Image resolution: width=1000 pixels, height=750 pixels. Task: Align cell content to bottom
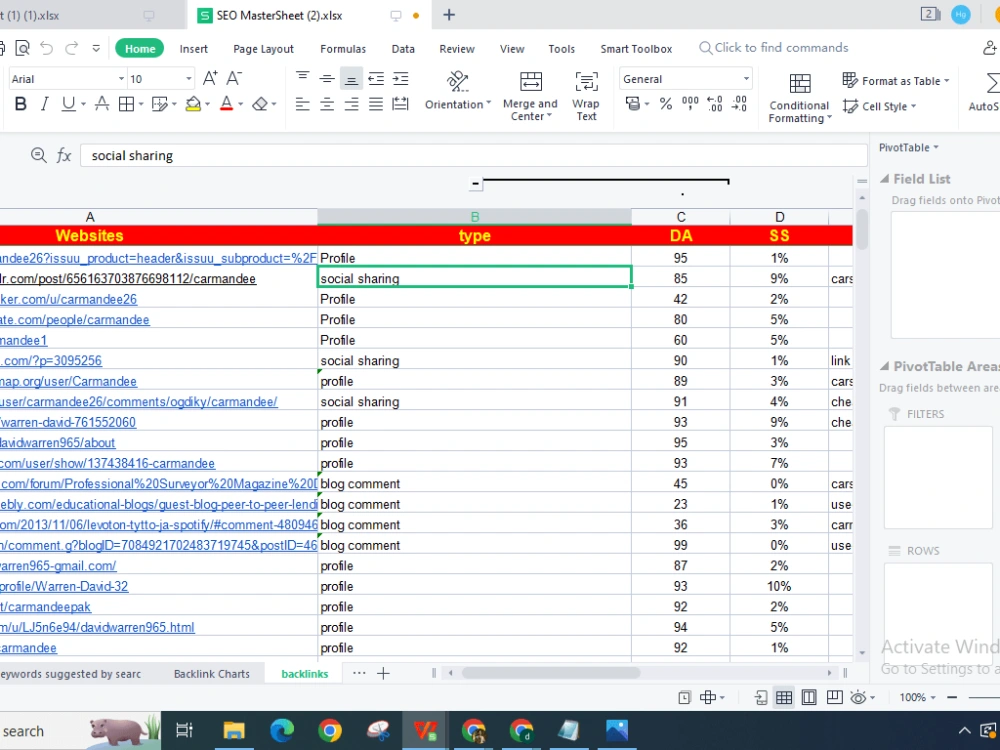tap(351, 78)
